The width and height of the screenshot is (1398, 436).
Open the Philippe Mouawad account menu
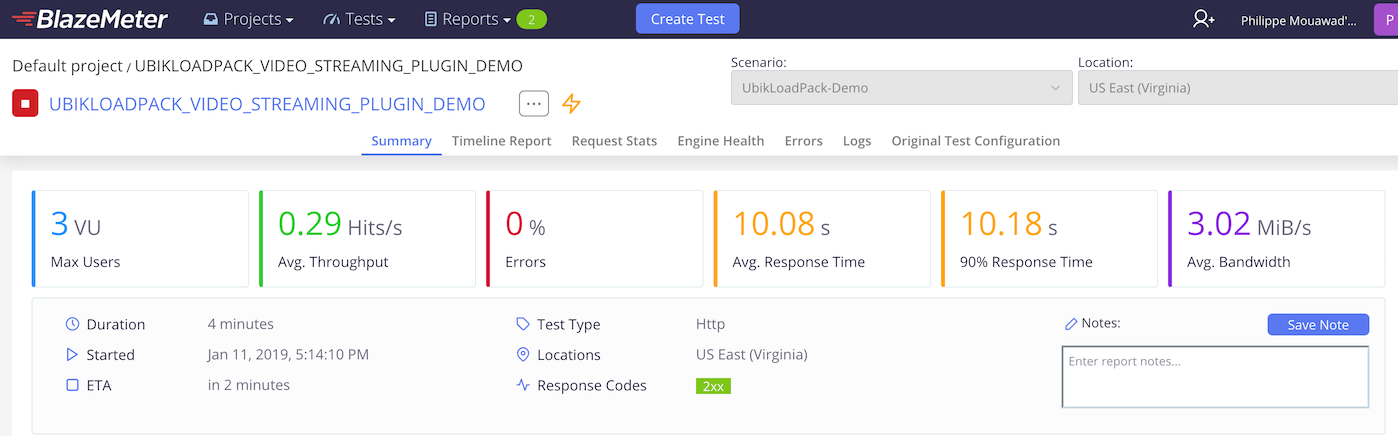pos(1298,20)
